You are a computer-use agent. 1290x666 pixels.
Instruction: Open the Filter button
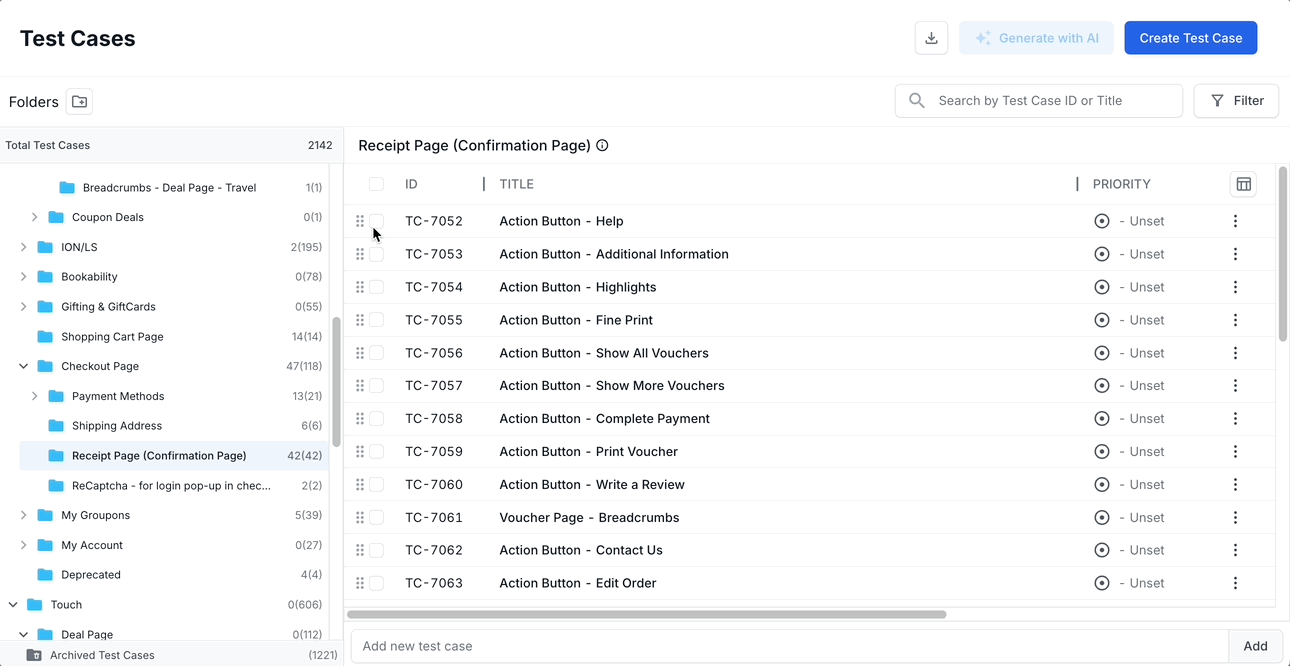[x=1236, y=101]
